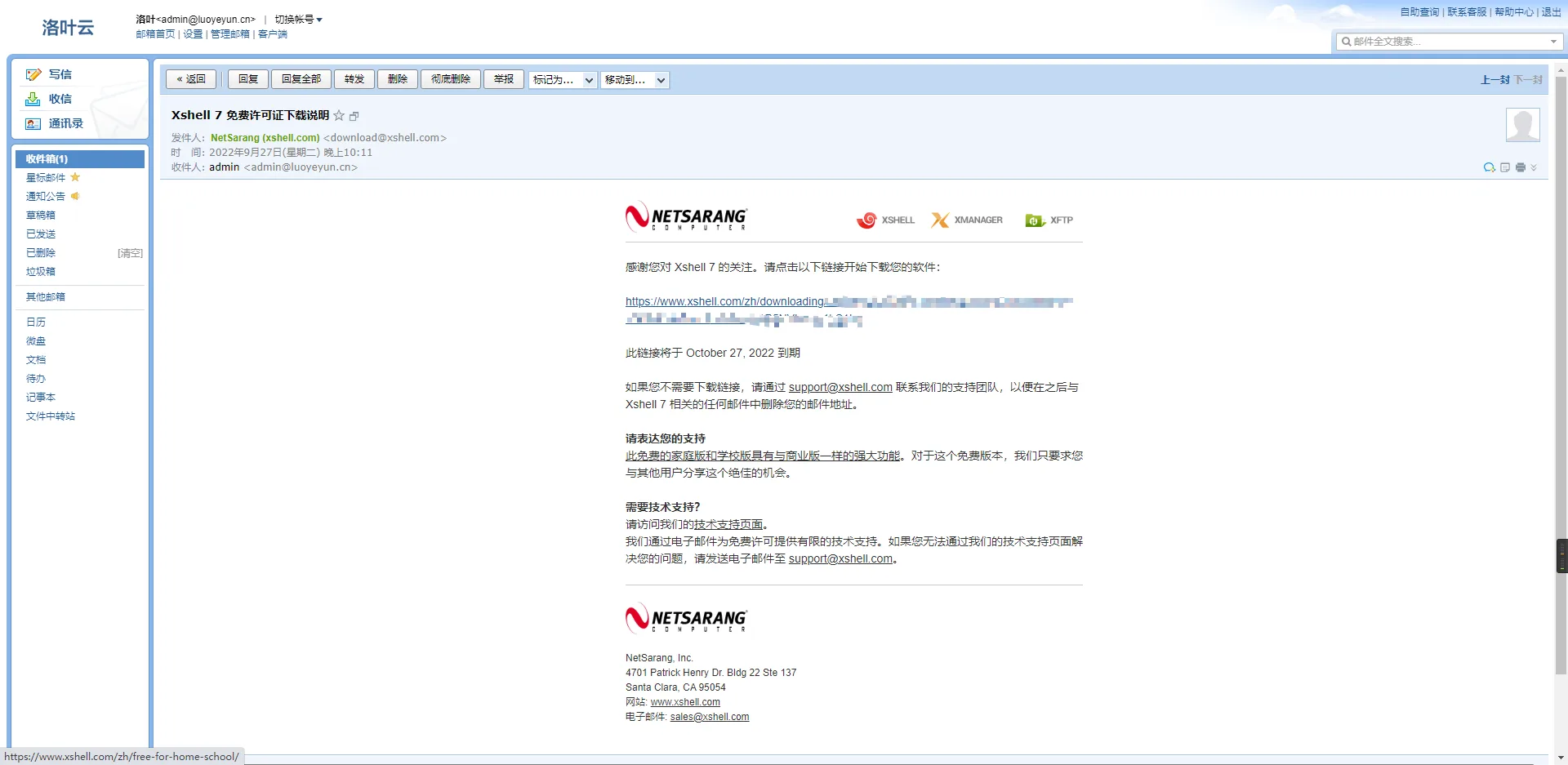The image size is (1568, 765).
Task: Open the 日历 calendar item
Action: [x=36, y=322]
